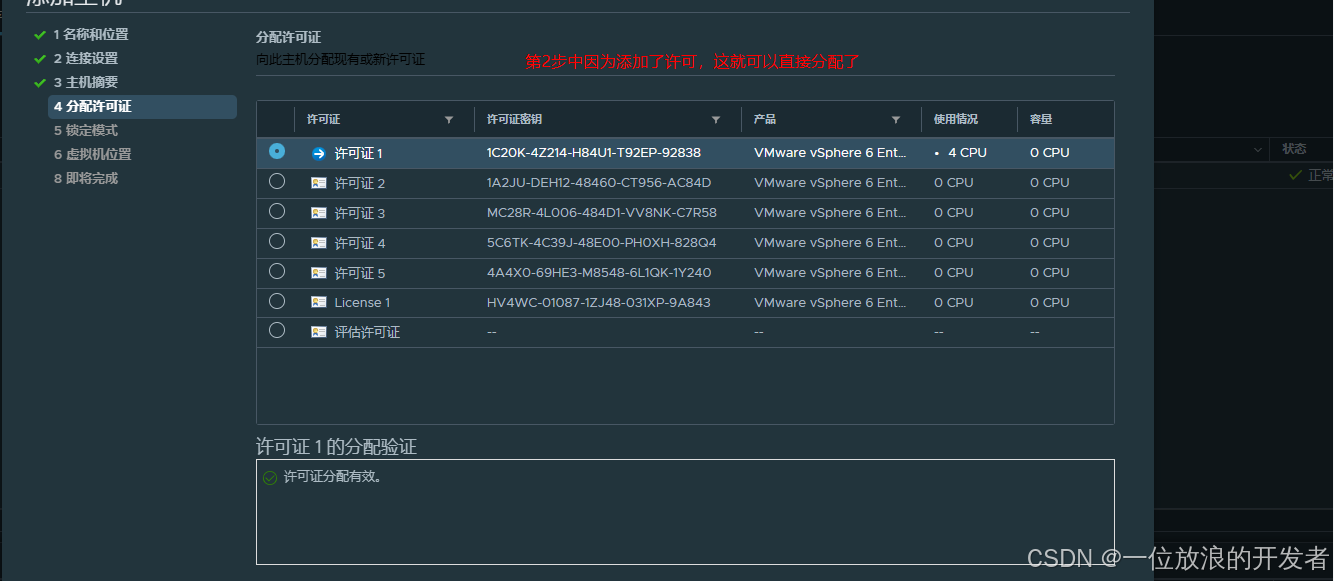
Task: Select the 许可证 2 radio button
Action: (x=277, y=181)
